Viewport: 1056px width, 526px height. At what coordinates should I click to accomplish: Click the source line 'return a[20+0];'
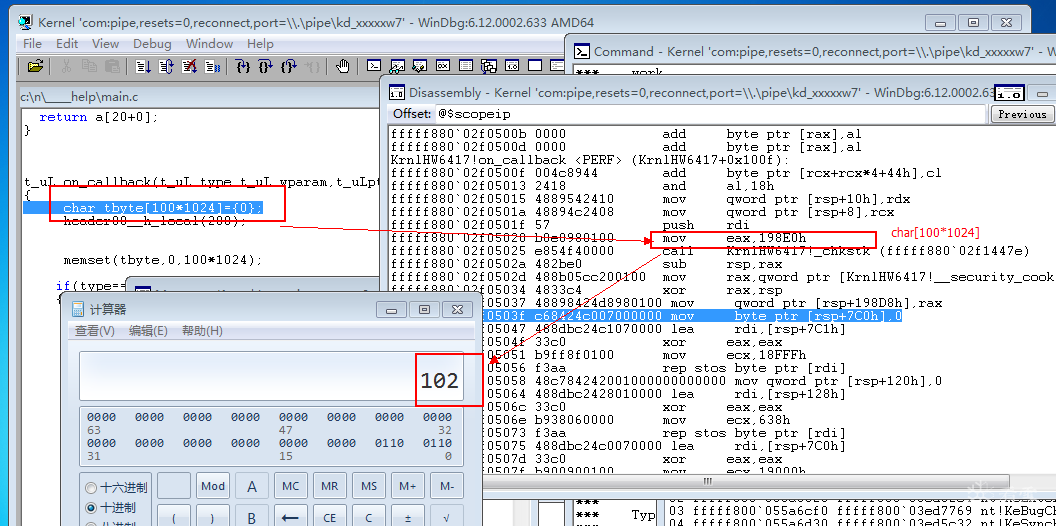(x=100, y=117)
